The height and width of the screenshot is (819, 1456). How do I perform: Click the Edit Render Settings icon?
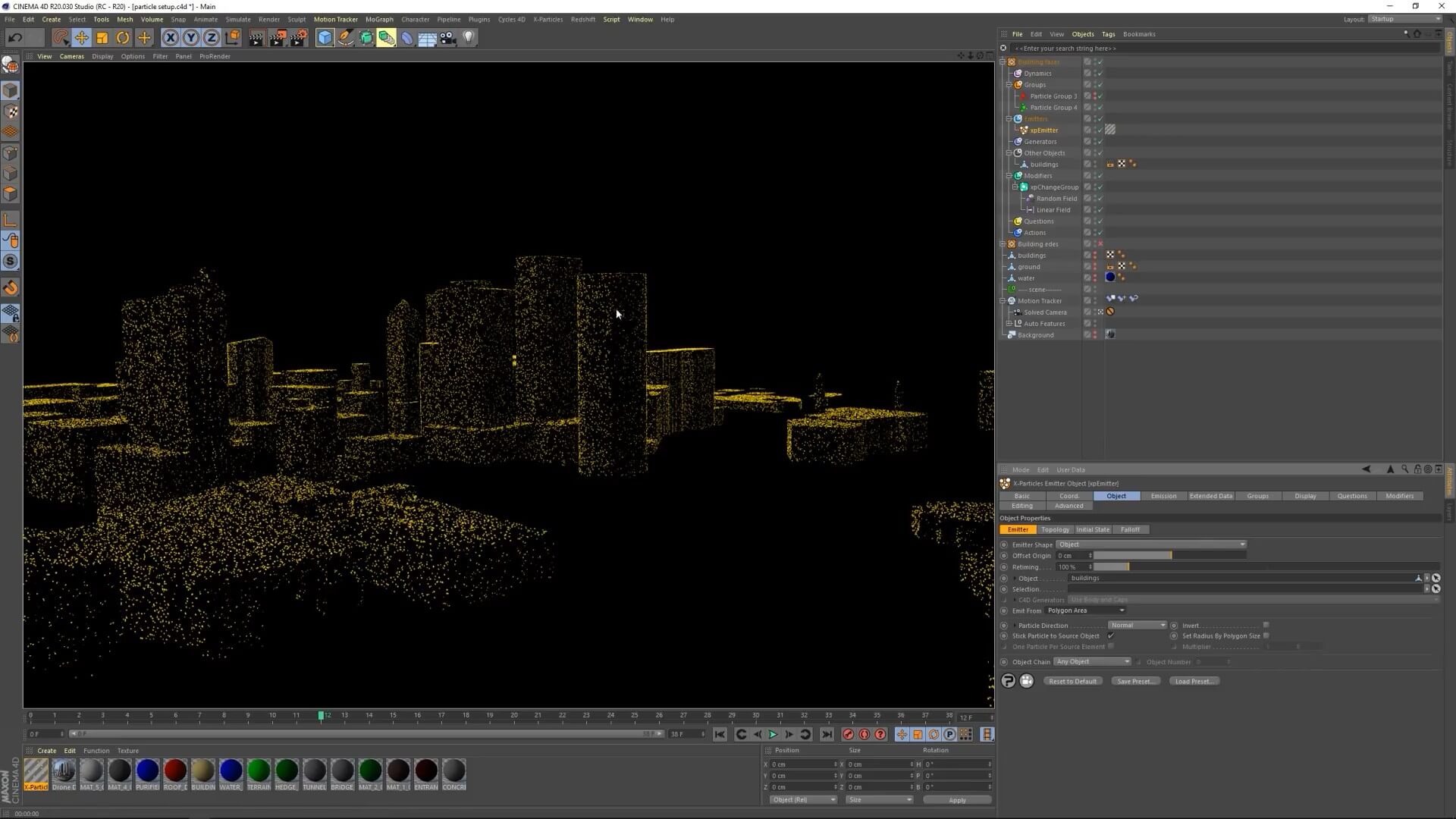pyautogui.click(x=299, y=37)
